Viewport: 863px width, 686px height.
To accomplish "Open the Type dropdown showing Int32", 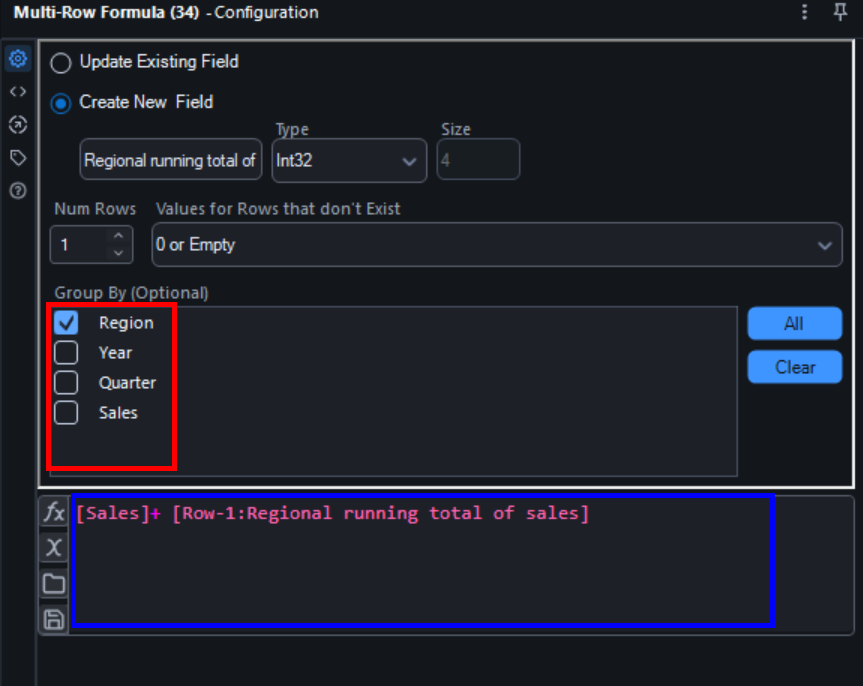I will pyautogui.click(x=349, y=161).
